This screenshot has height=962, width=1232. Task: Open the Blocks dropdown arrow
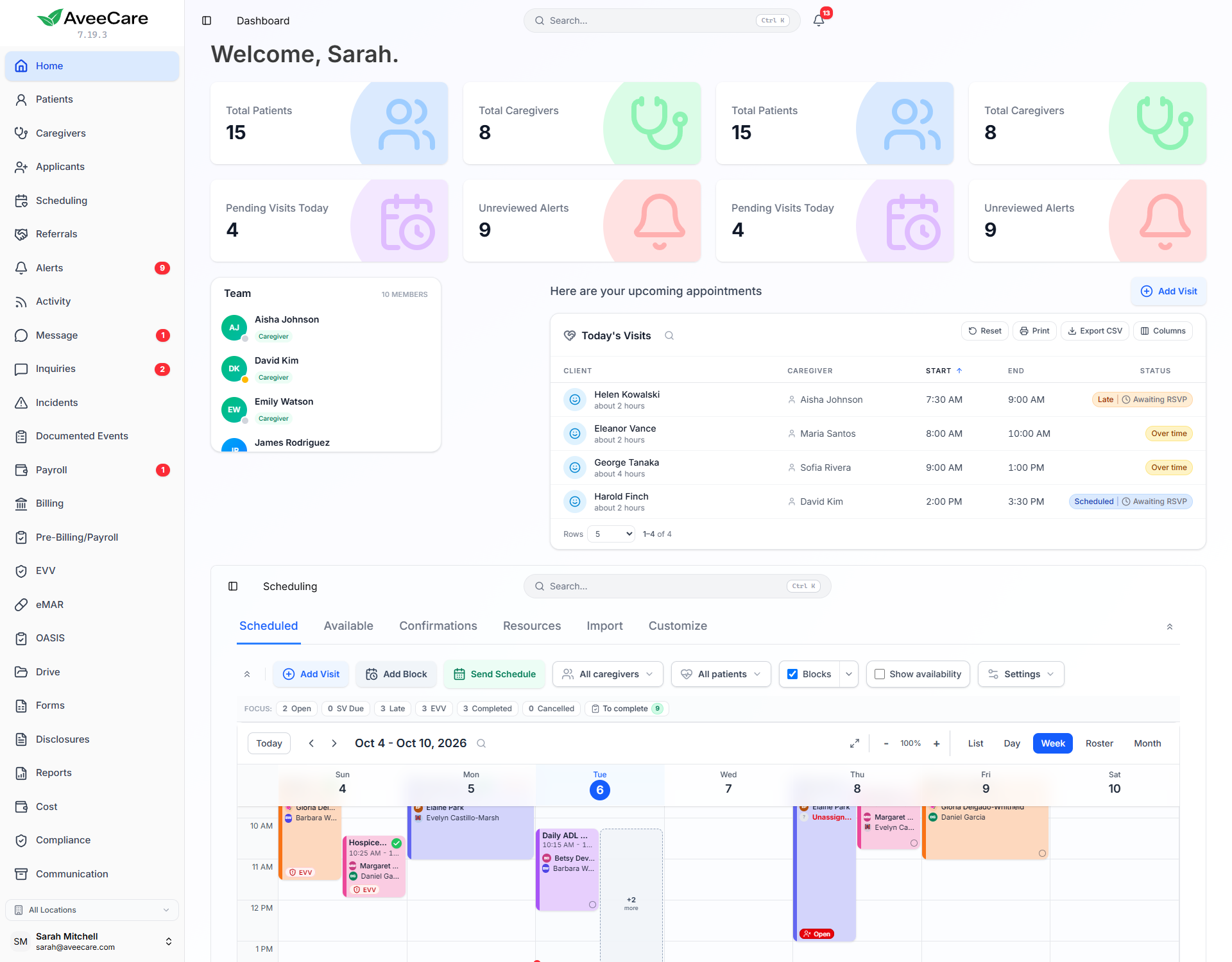tap(849, 674)
